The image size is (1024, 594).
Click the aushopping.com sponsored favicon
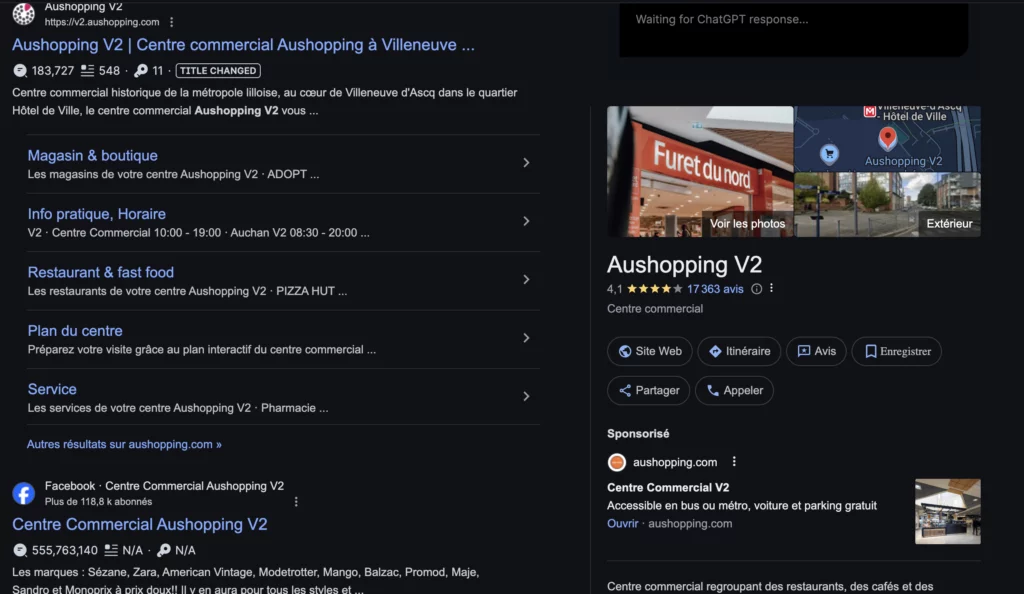point(616,462)
